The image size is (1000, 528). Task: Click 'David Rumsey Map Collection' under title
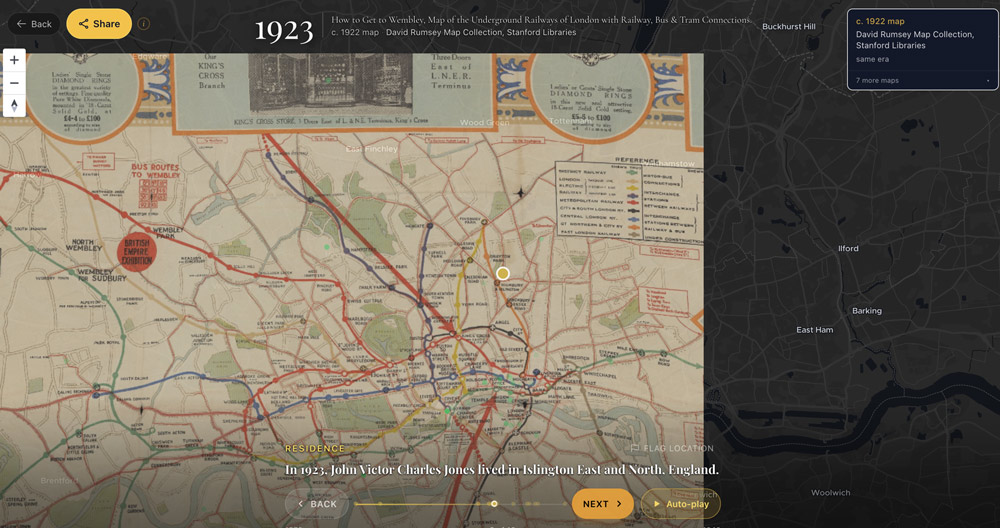tap(481, 32)
